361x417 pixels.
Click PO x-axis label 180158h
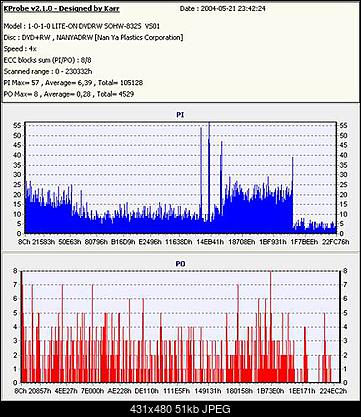239,391
